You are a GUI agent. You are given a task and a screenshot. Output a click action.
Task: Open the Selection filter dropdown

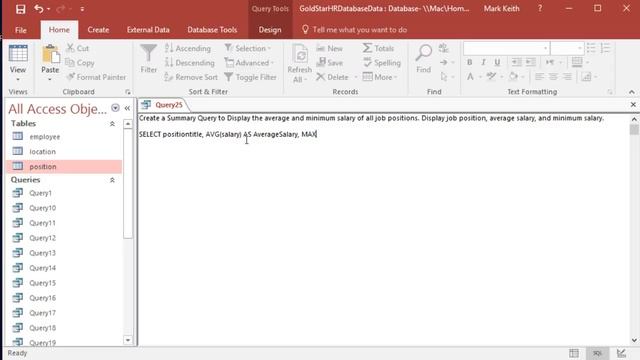248,48
